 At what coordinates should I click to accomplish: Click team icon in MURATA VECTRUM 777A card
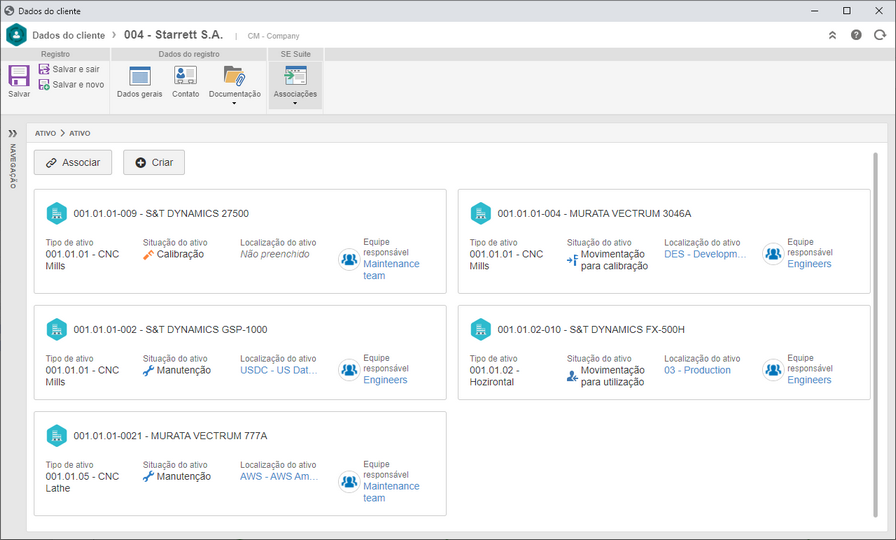click(349, 482)
